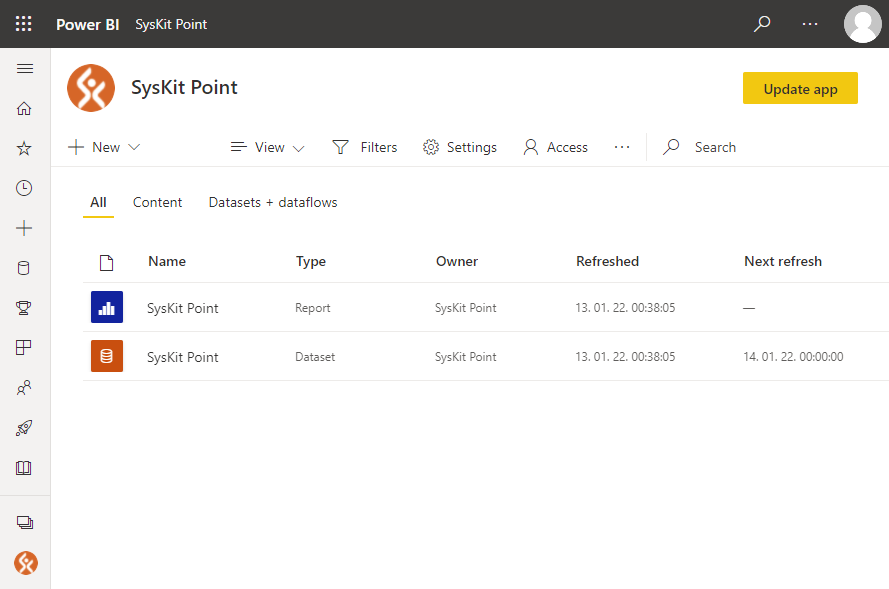Click the Power BI title in header
Viewport: 889px width, 589px height.
[x=87, y=24]
